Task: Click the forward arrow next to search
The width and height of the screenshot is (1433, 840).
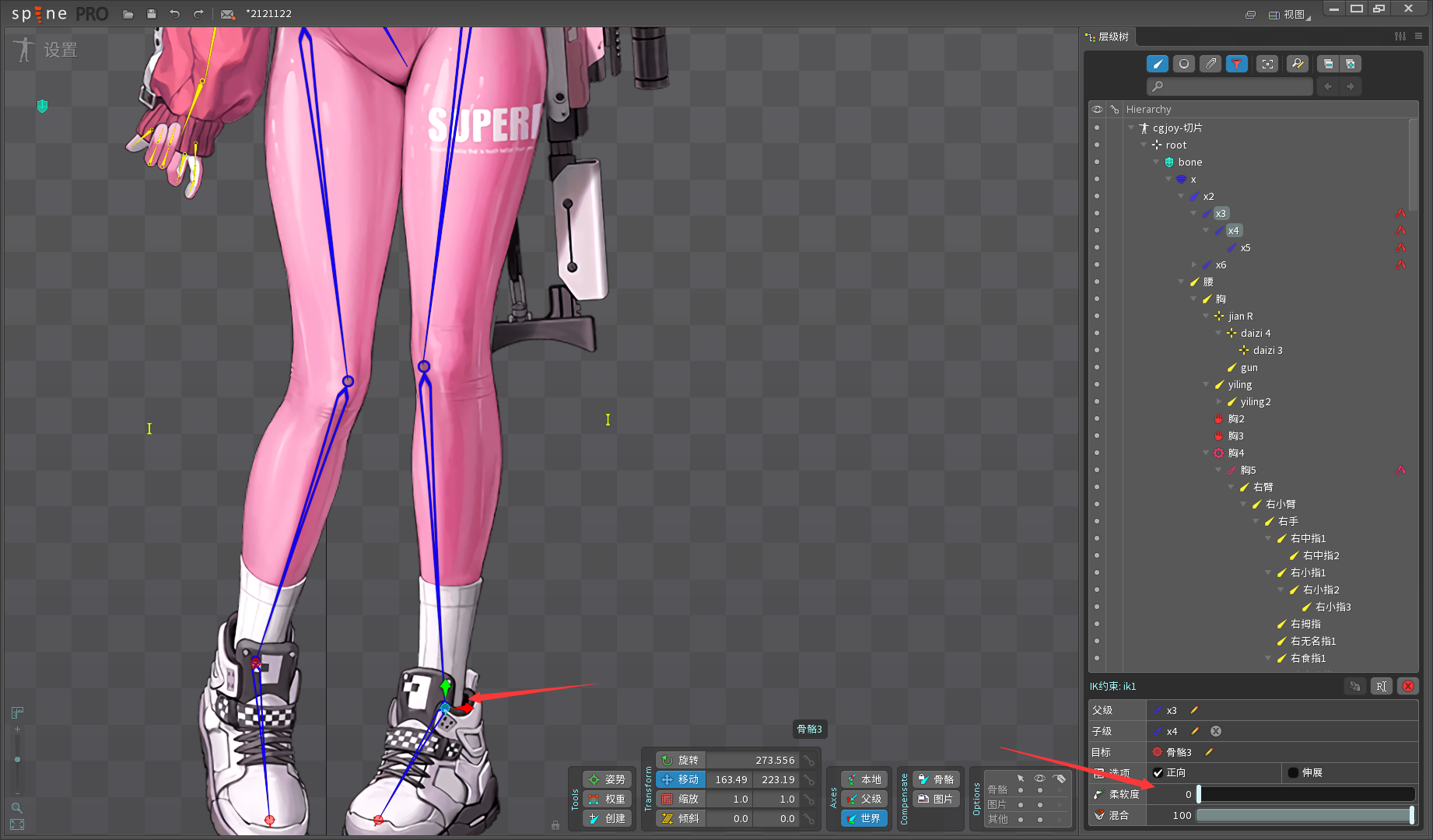Action: [x=1351, y=86]
